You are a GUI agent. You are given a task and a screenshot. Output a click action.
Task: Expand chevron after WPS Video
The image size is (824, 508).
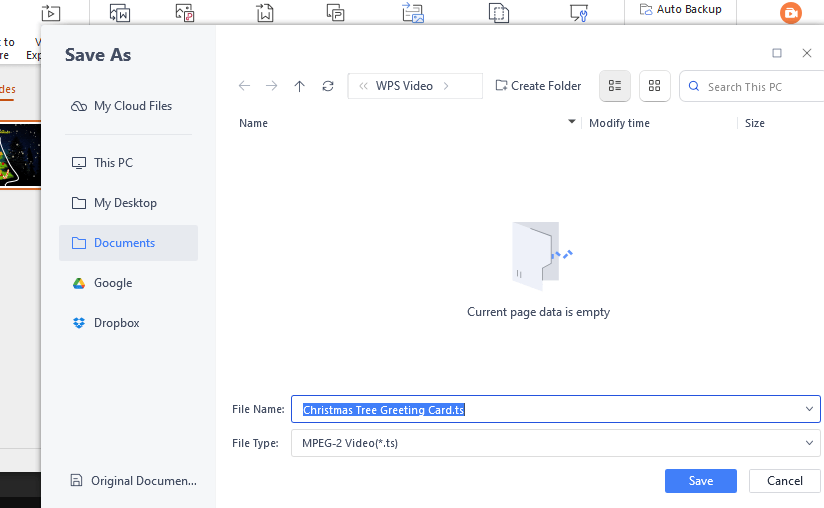point(446,86)
